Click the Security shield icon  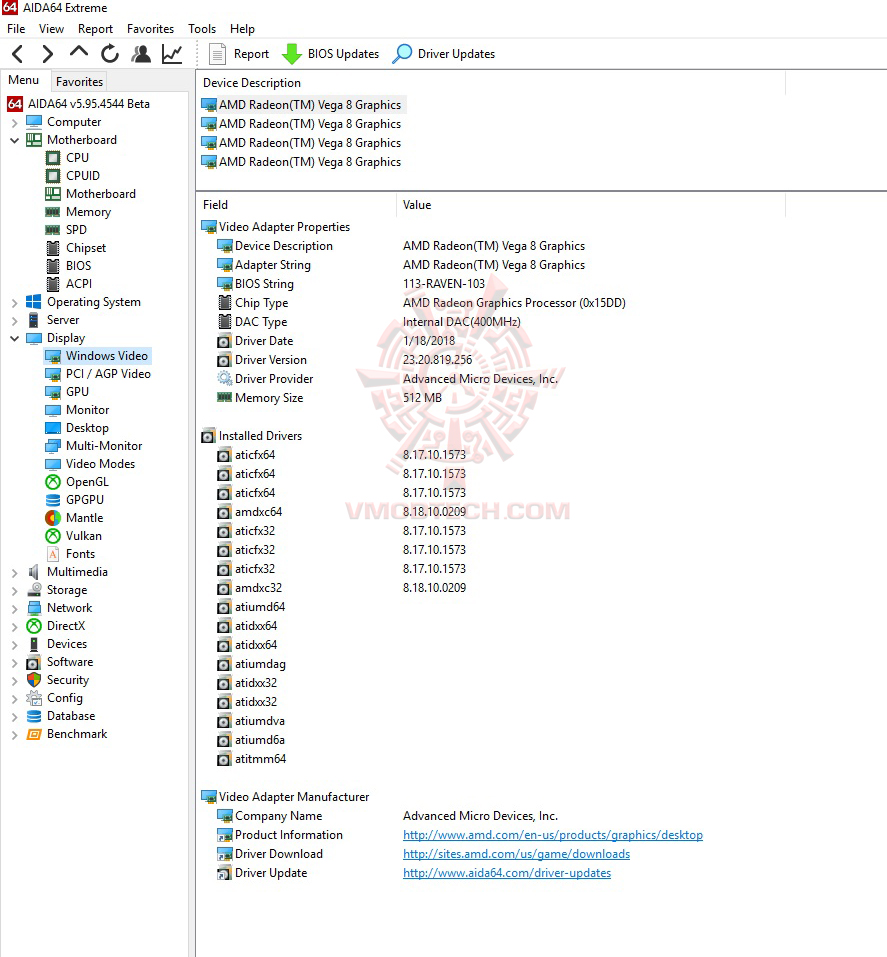[x=34, y=680]
